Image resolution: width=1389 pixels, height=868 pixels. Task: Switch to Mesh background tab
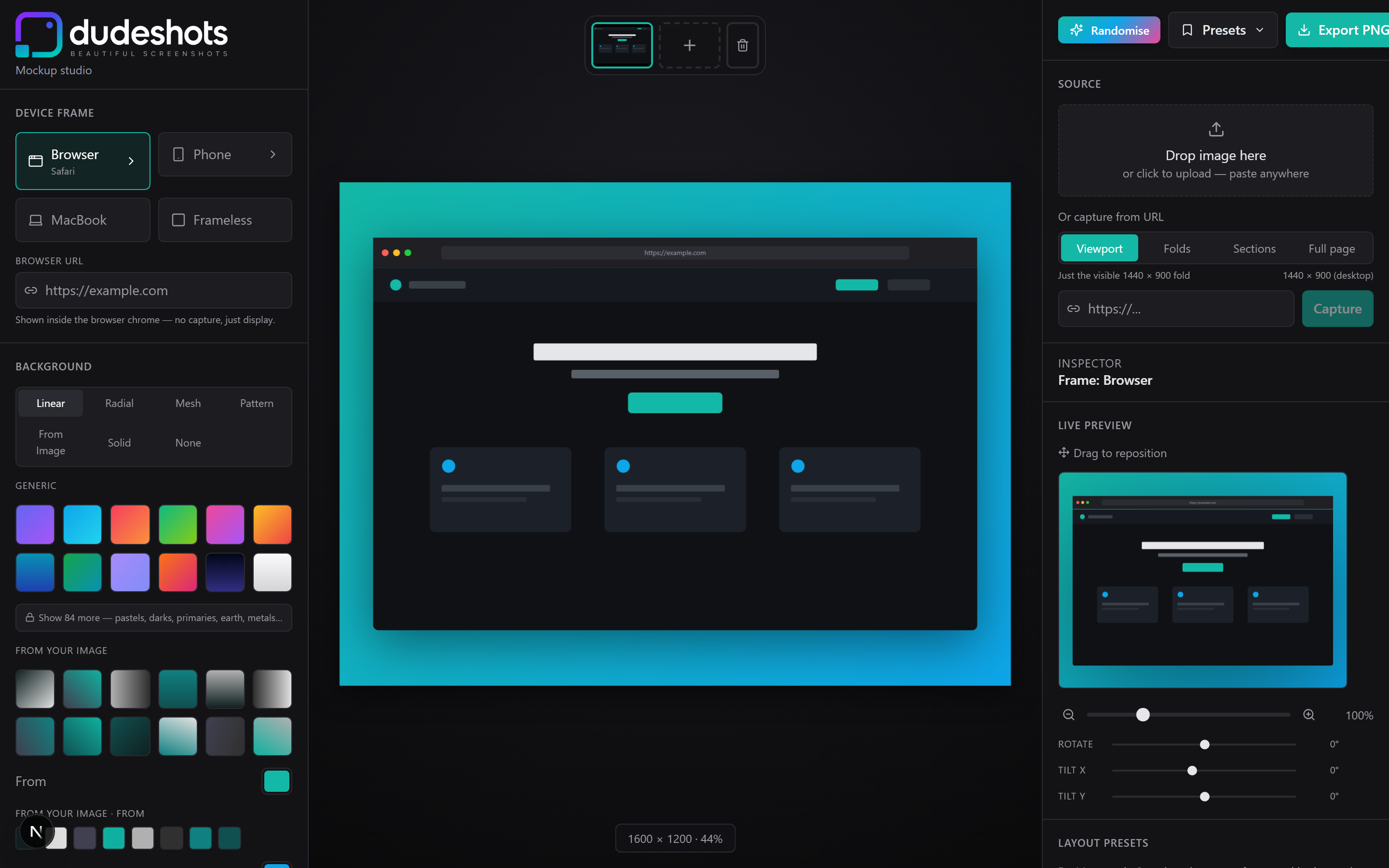tap(188, 403)
